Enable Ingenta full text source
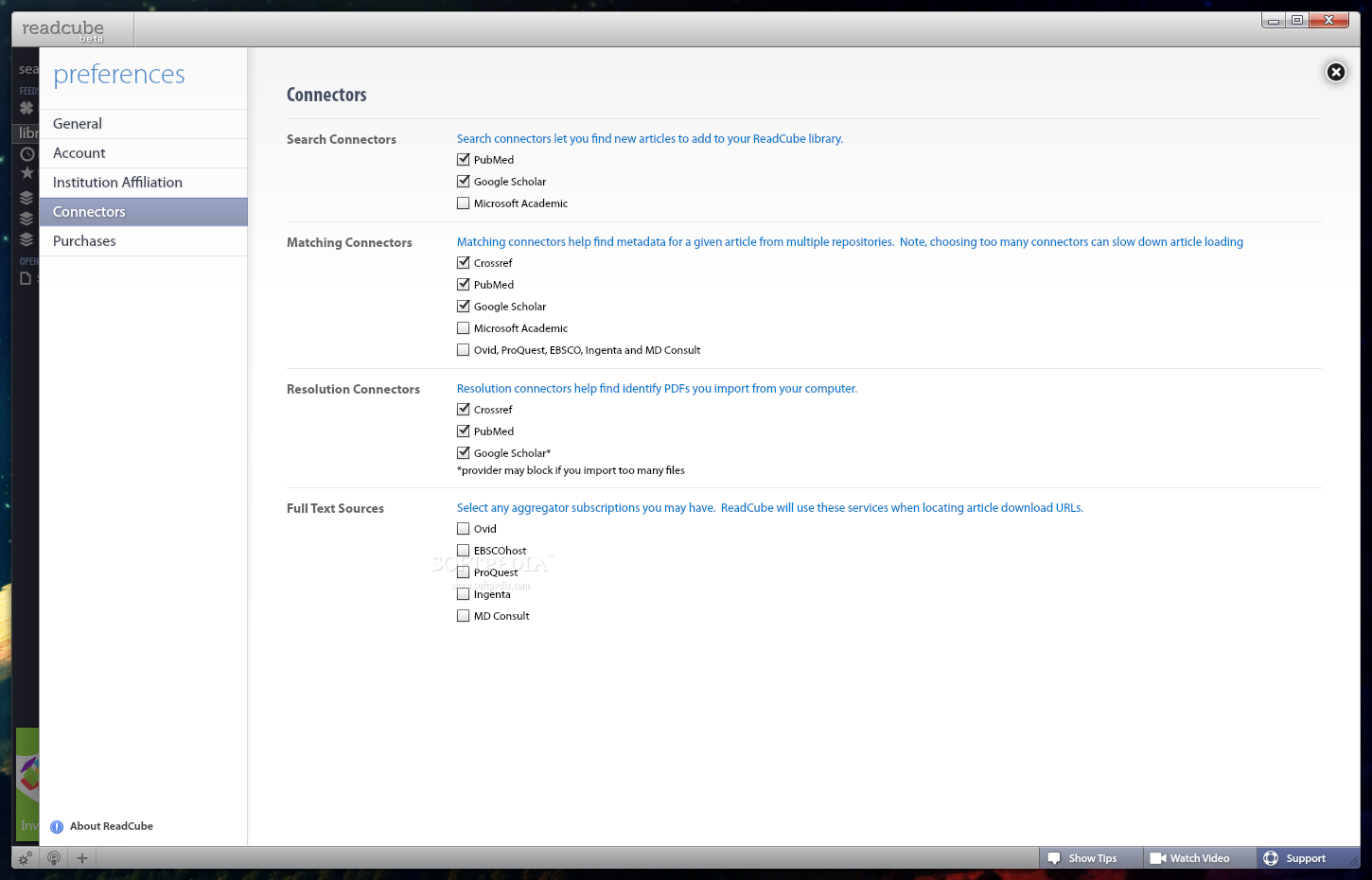1372x880 pixels. pos(464,594)
